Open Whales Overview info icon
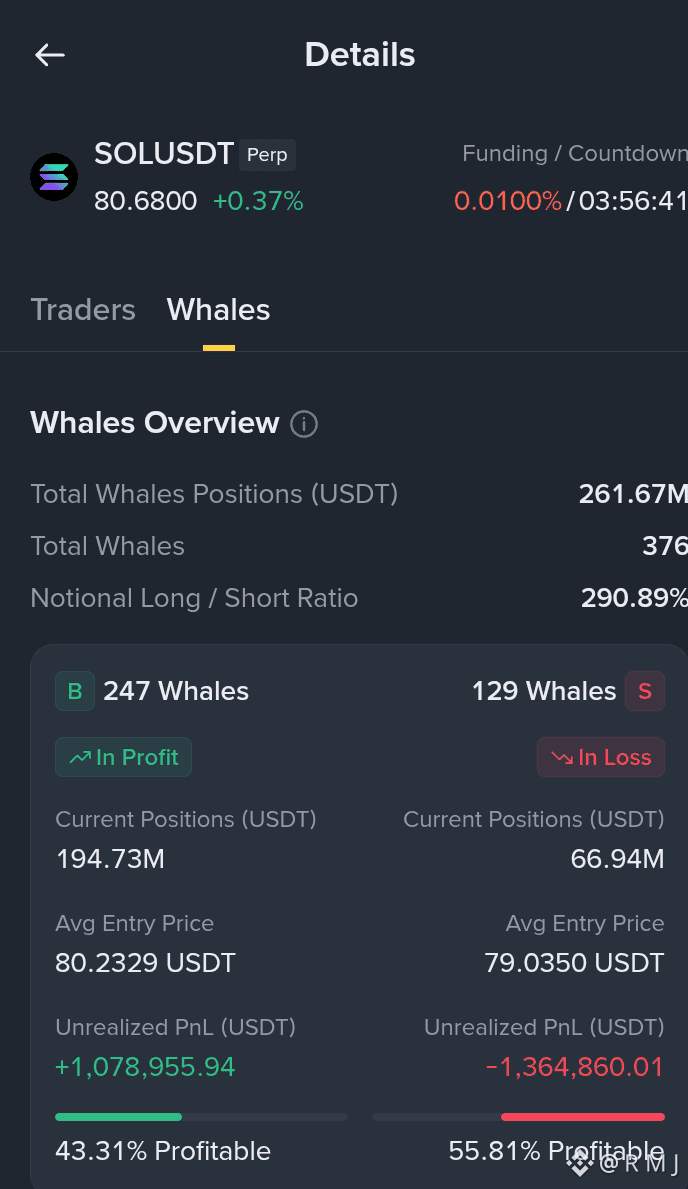This screenshot has height=1189, width=688. click(304, 423)
